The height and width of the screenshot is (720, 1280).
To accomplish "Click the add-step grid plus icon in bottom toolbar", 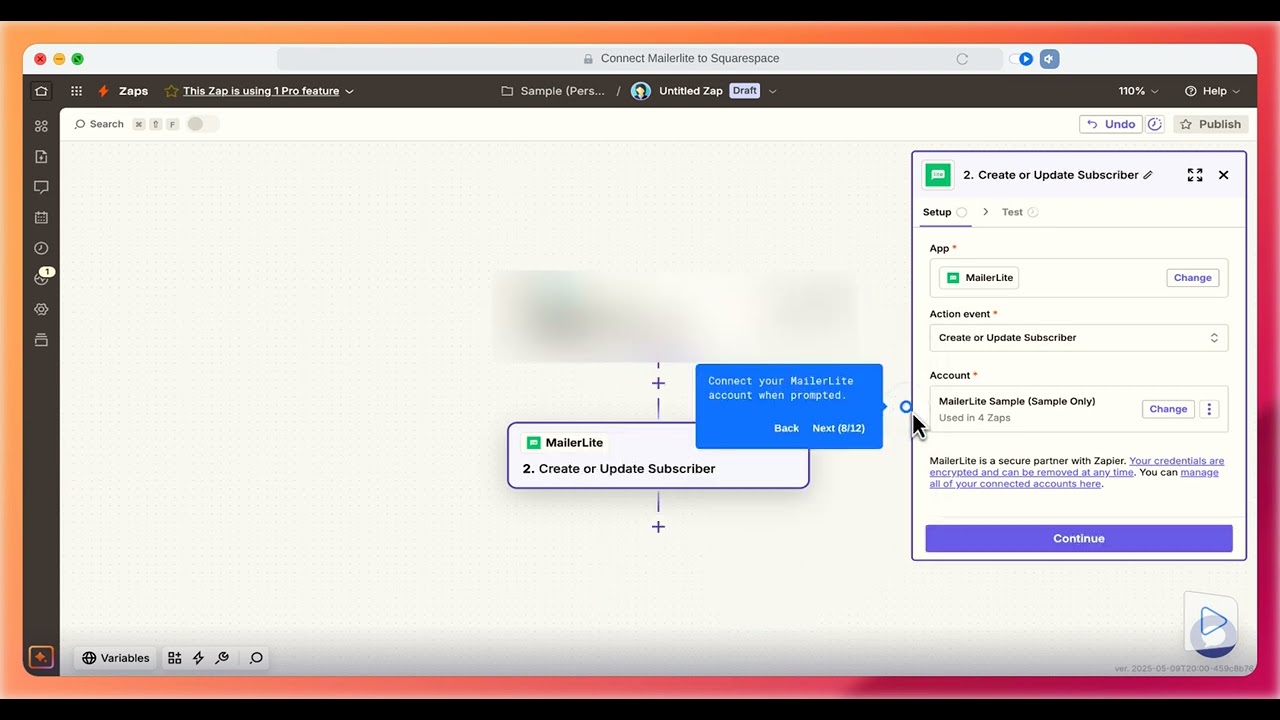I will [x=175, y=658].
